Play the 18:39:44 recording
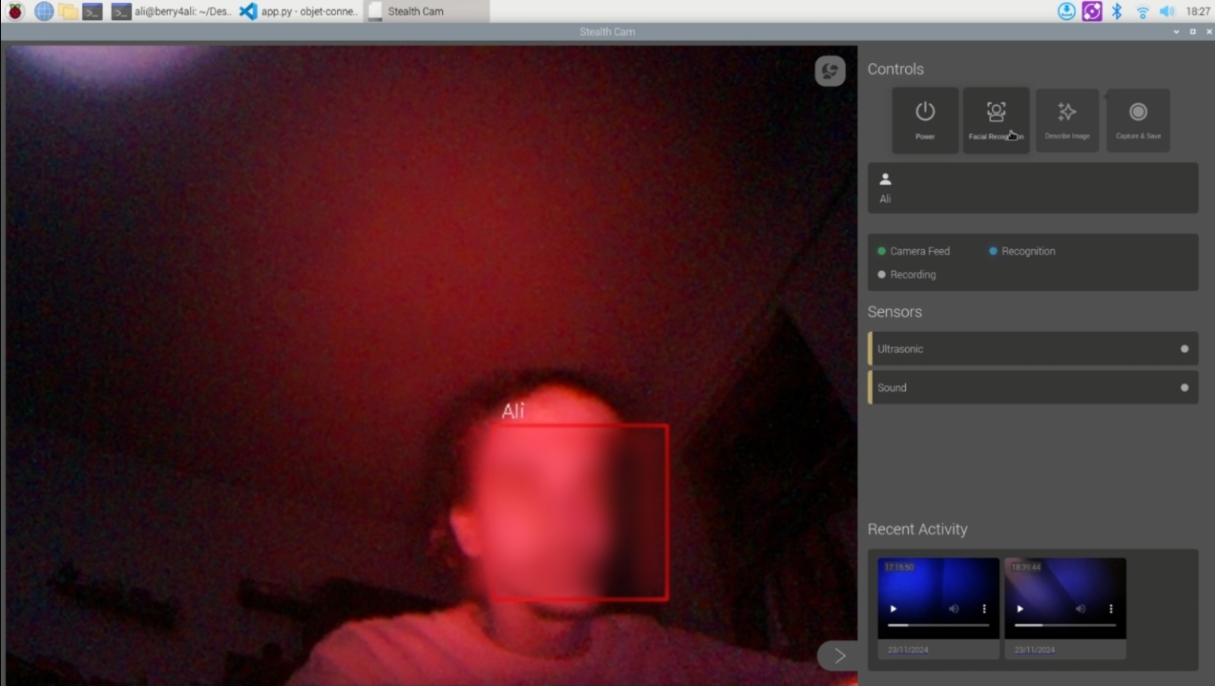Image resolution: width=1215 pixels, height=686 pixels. point(1020,609)
